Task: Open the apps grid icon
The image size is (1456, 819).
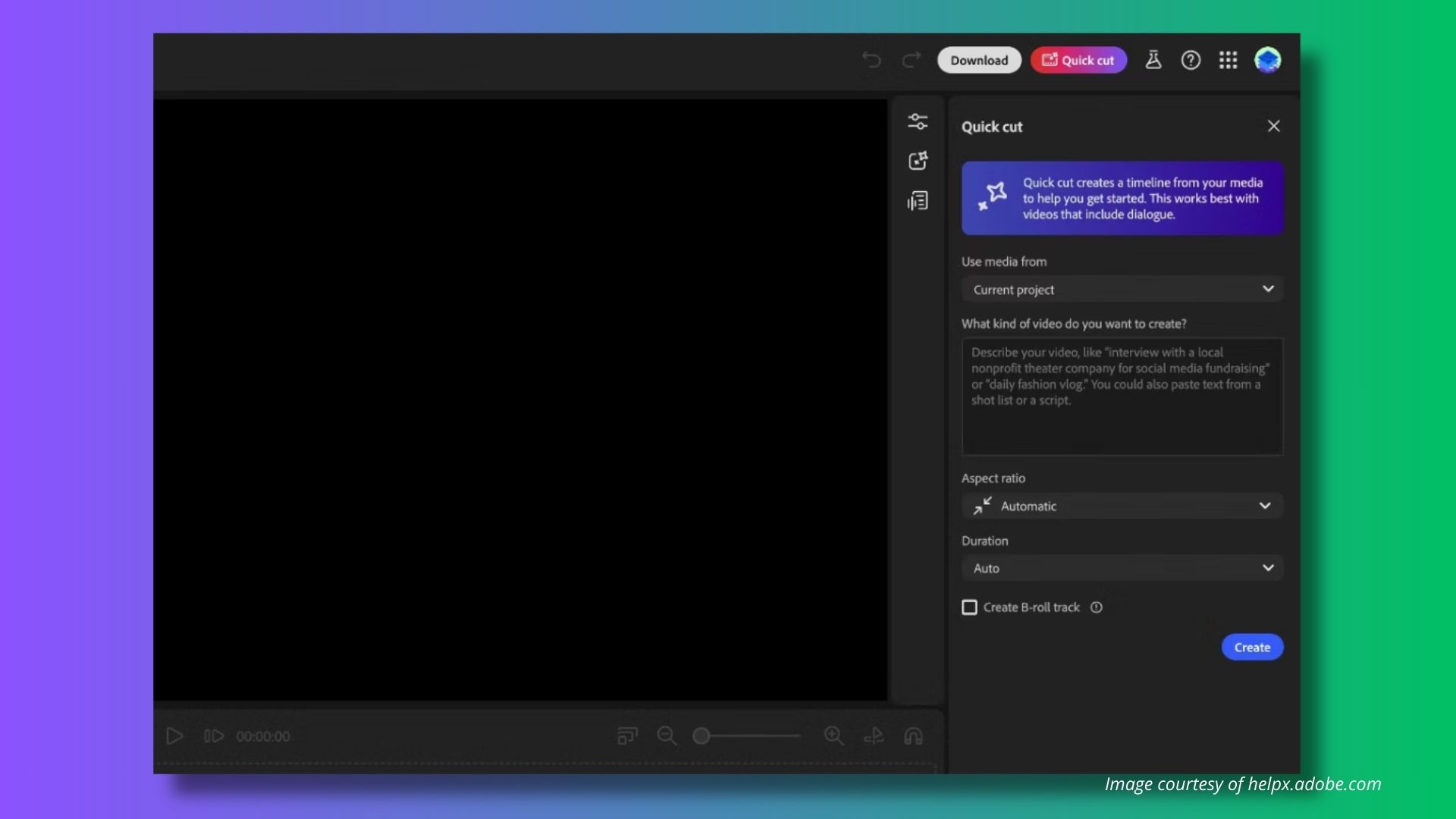Action: [x=1228, y=60]
